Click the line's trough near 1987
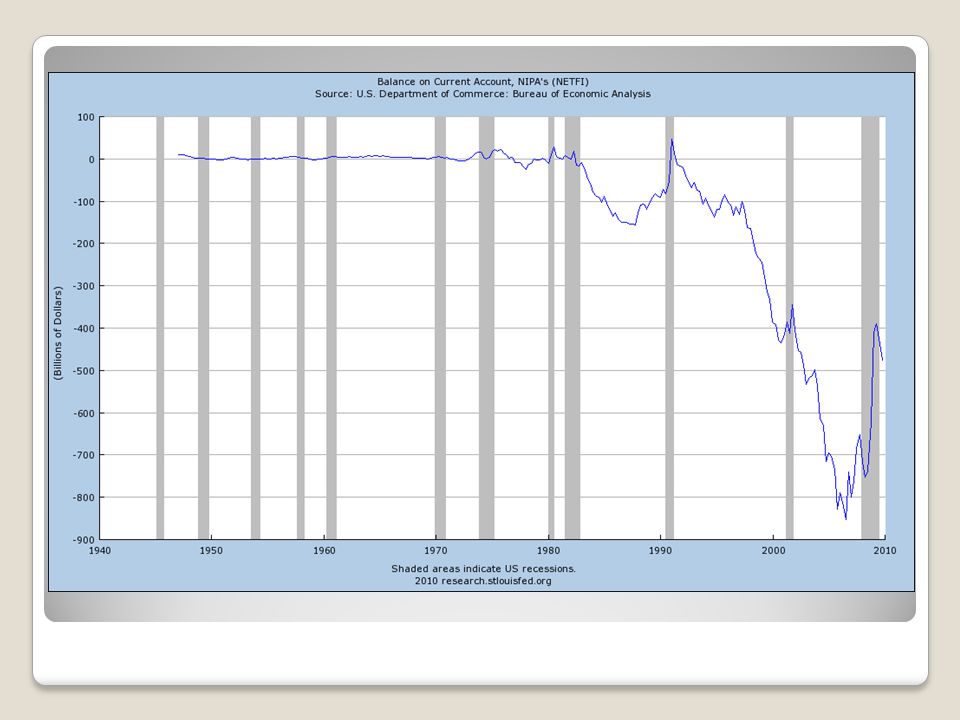The width and height of the screenshot is (960, 720). (634, 225)
